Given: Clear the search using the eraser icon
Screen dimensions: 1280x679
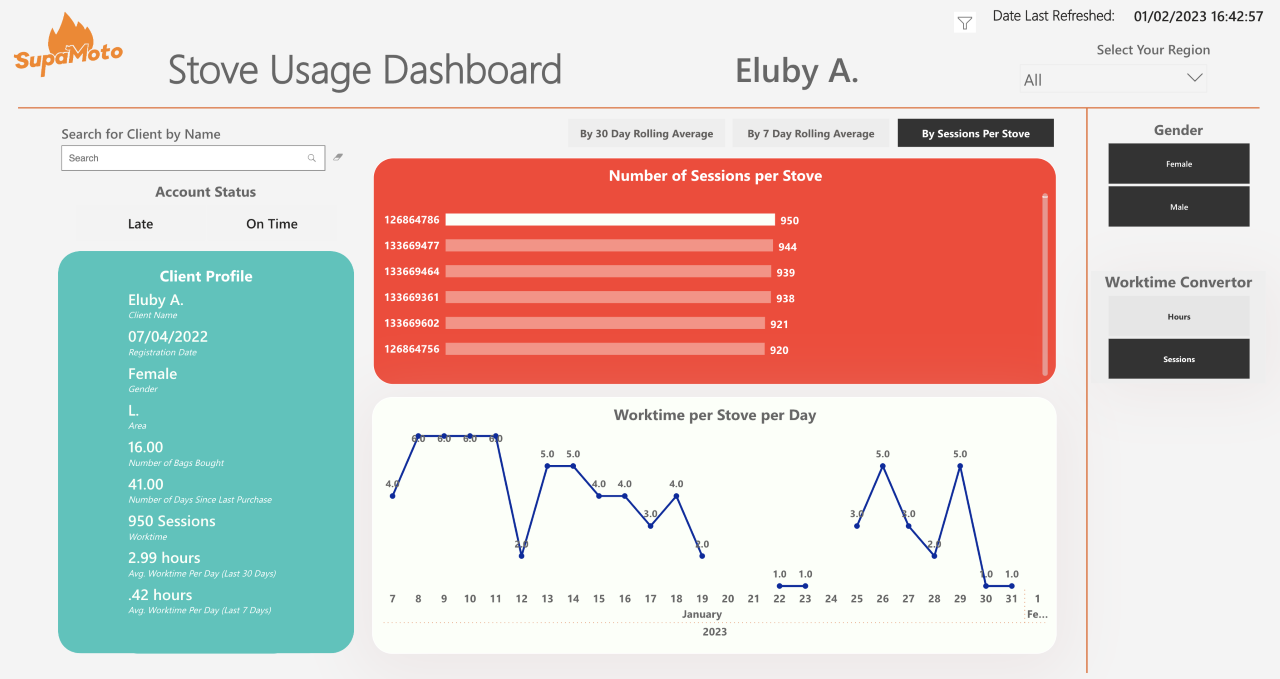Looking at the screenshot, I should pos(337,157).
